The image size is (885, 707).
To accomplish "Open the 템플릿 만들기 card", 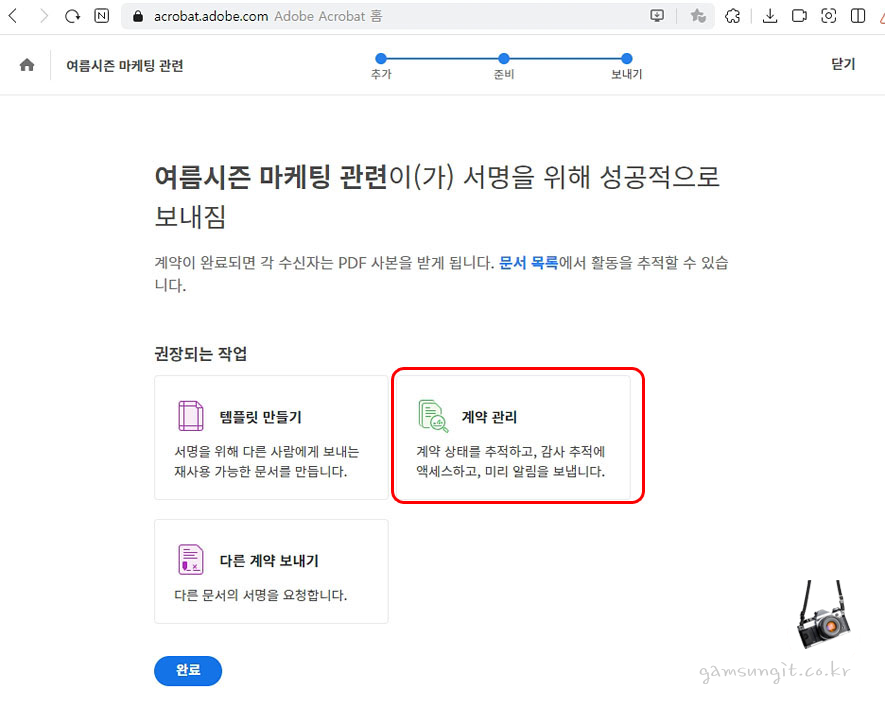I will tap(271, 437).
